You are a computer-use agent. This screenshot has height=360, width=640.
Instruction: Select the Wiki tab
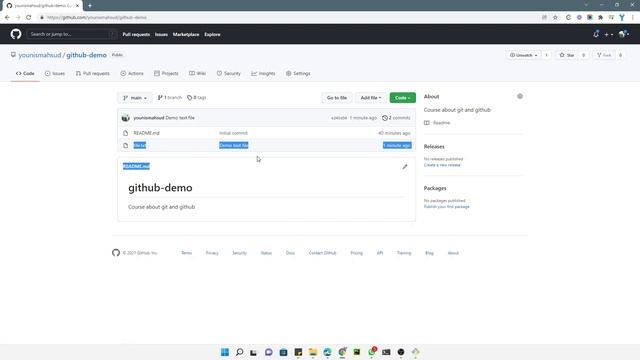[198, 73]
